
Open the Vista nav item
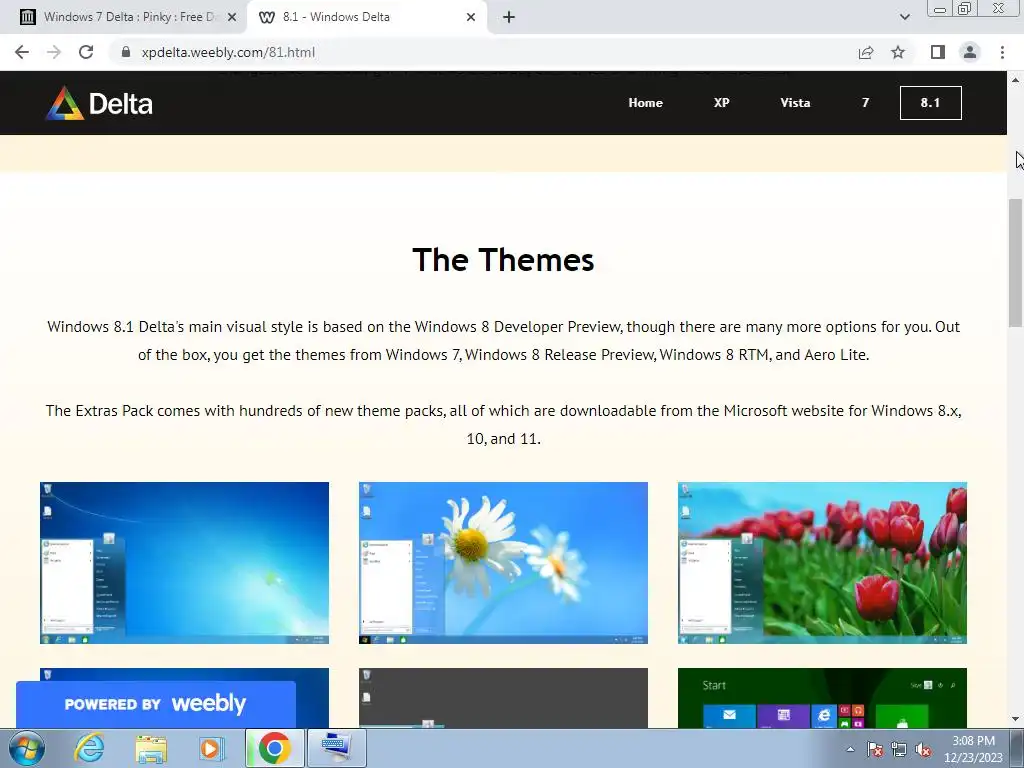point(795,103)
